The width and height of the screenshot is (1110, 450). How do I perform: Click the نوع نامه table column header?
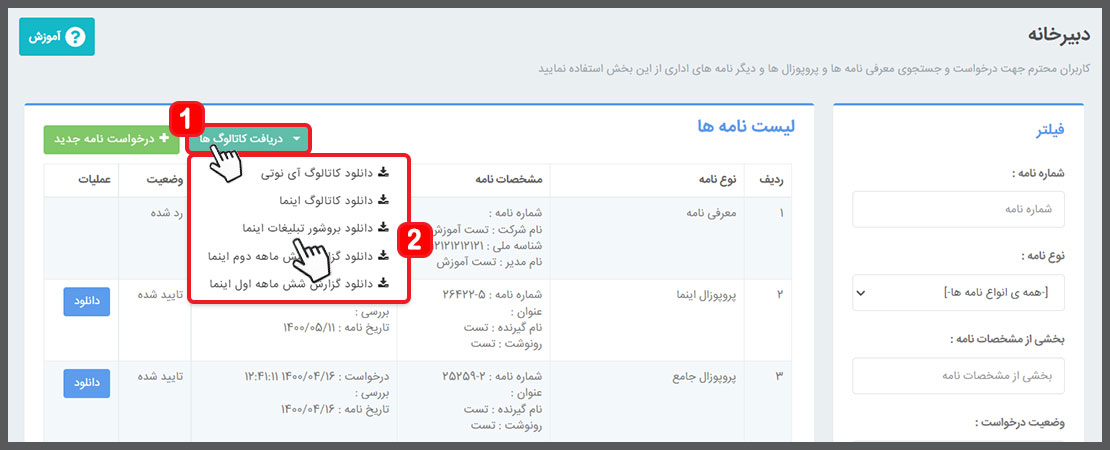715,179
